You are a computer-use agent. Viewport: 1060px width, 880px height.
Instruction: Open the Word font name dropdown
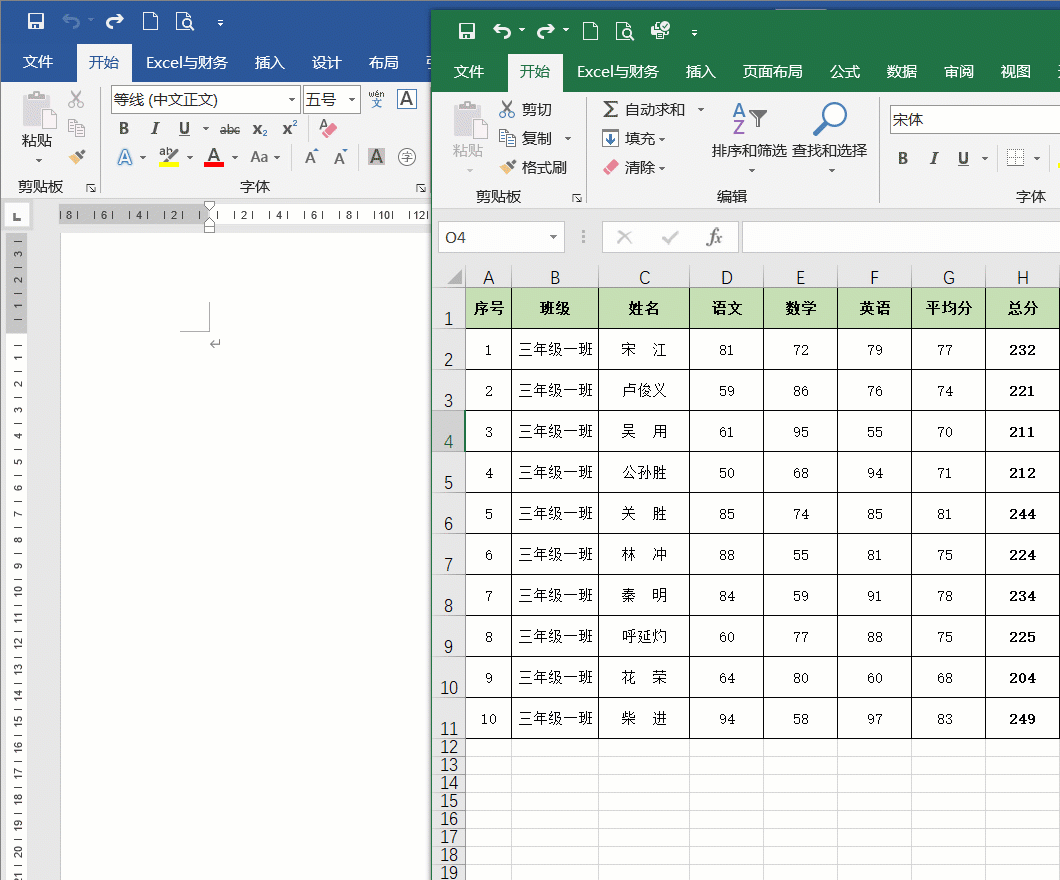[x=292, y=100]
